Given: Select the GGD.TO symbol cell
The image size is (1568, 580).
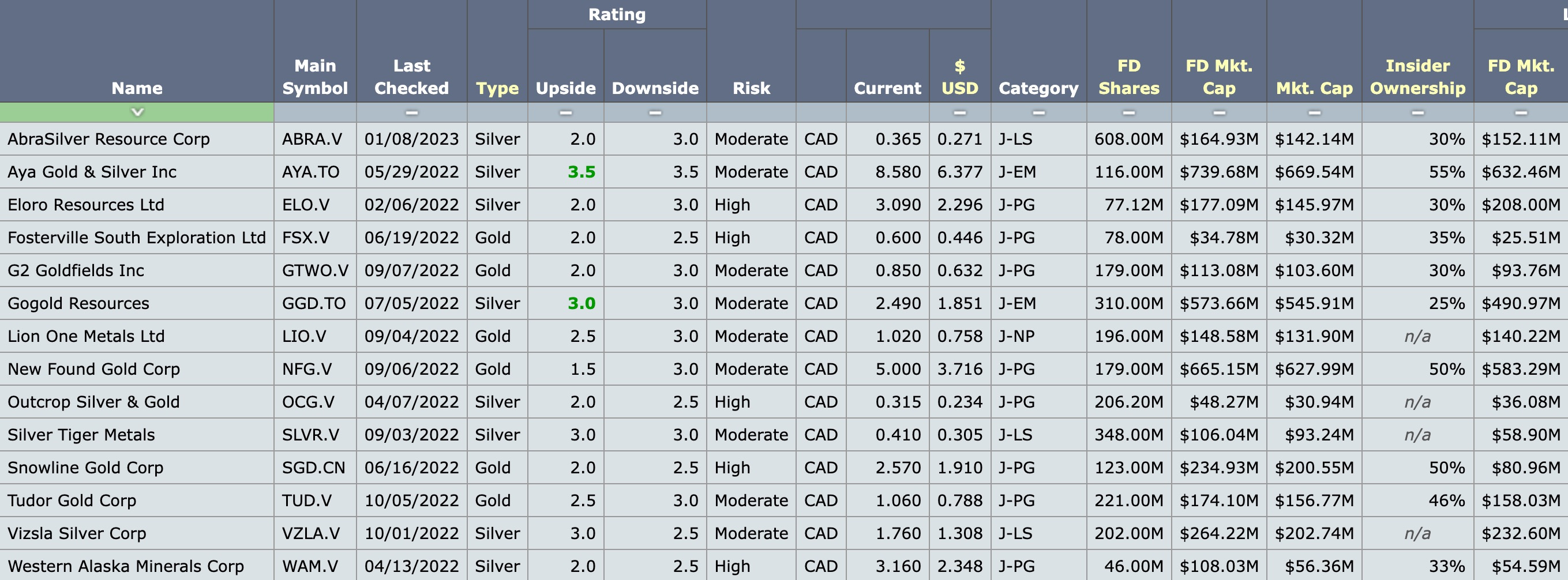Looking at the screenshot, I should pyautogui.click(x=313, y=304).
